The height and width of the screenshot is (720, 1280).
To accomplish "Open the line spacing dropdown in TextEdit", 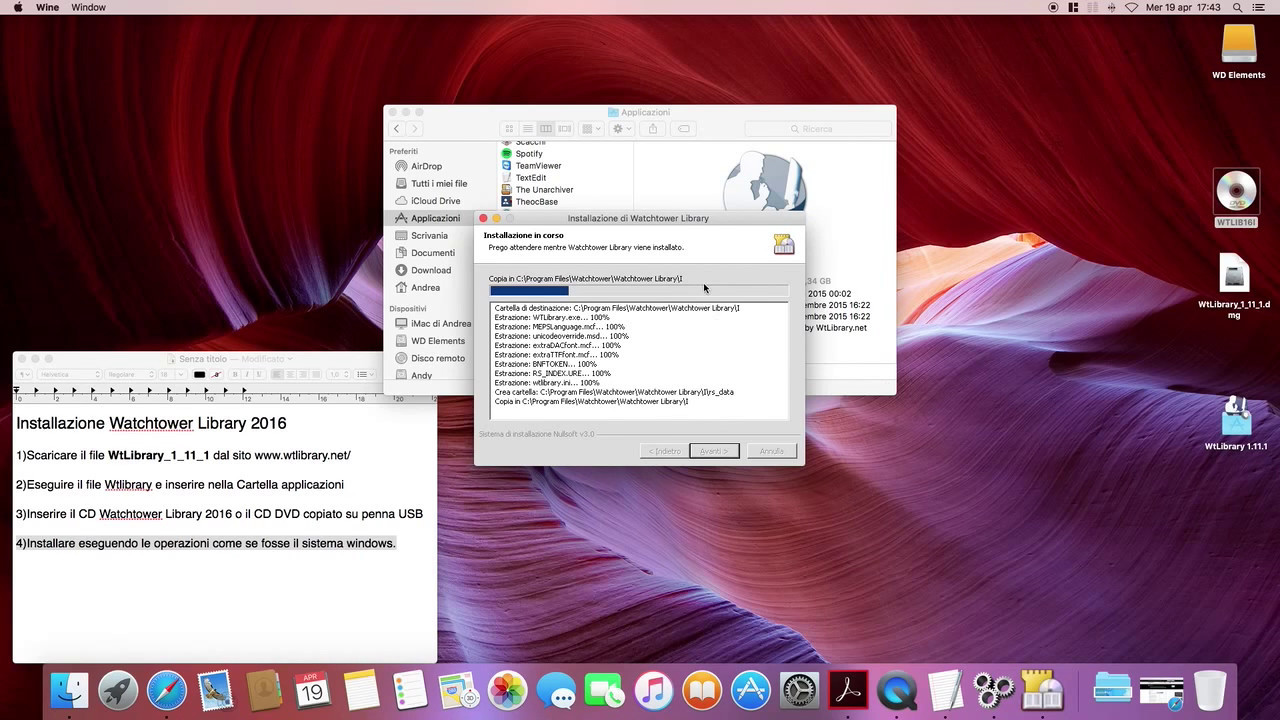I will click(x=340, y=375).
